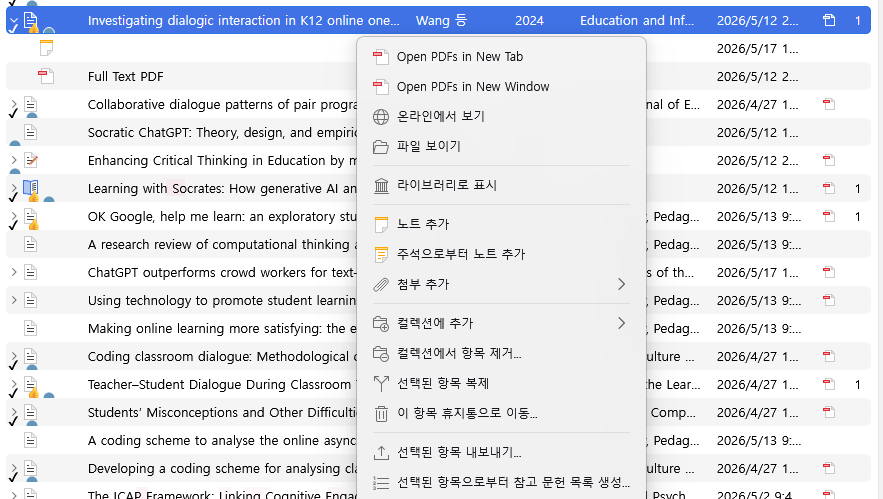This screenshot has width=883, height=499.
Task: Expand the ChatGPT outperforms crowd workers item
Action: pos(14,272)
